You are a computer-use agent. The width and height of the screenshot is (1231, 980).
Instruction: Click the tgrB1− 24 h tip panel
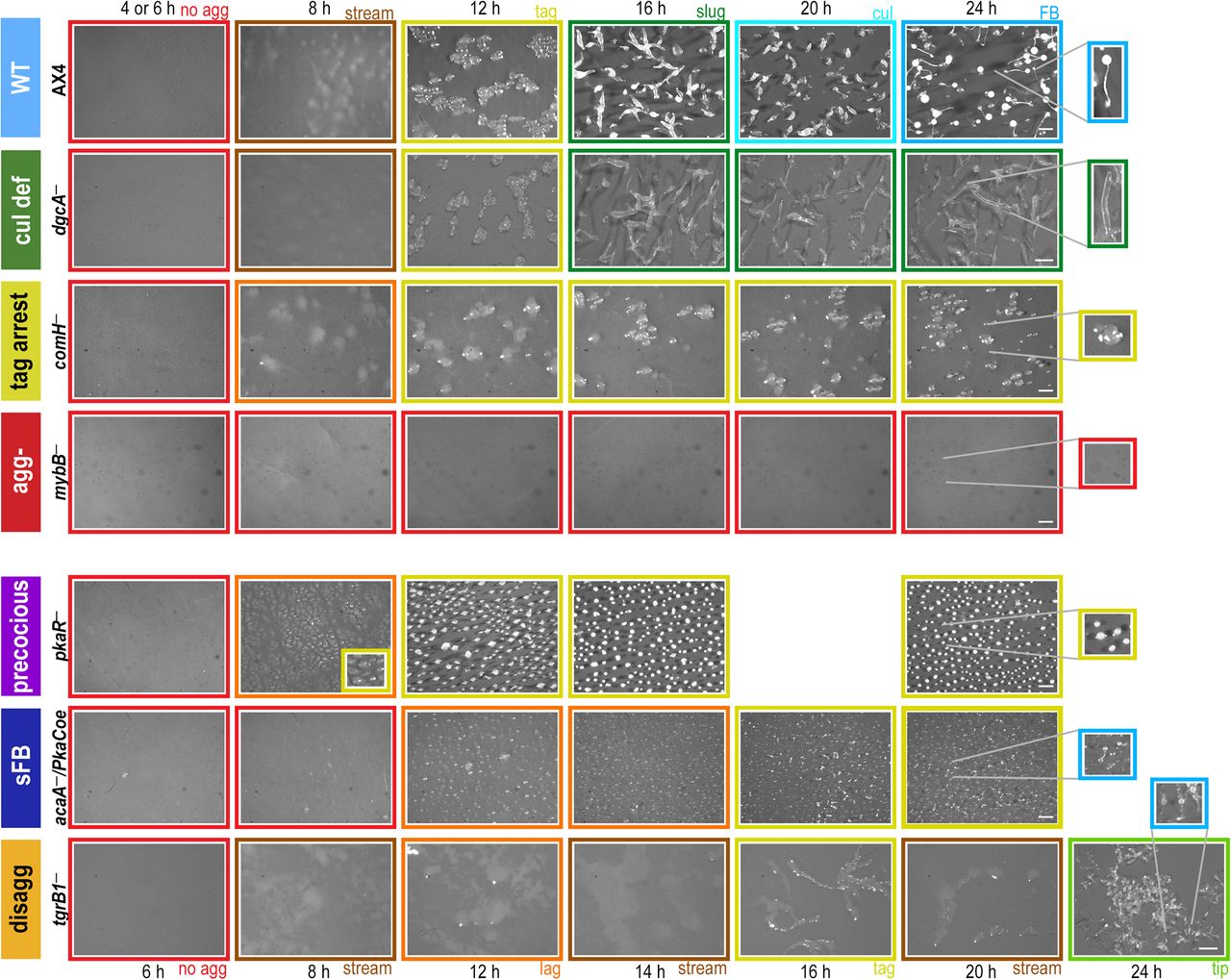click(x=1148, y=898)
